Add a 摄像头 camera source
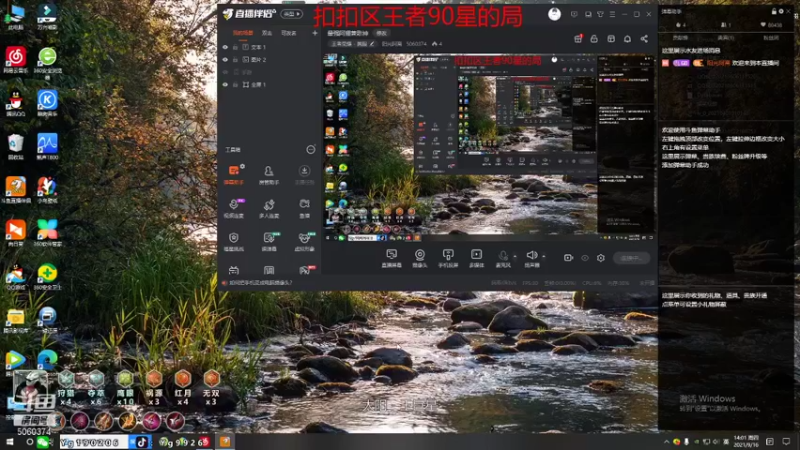 [x=419, y=258]
